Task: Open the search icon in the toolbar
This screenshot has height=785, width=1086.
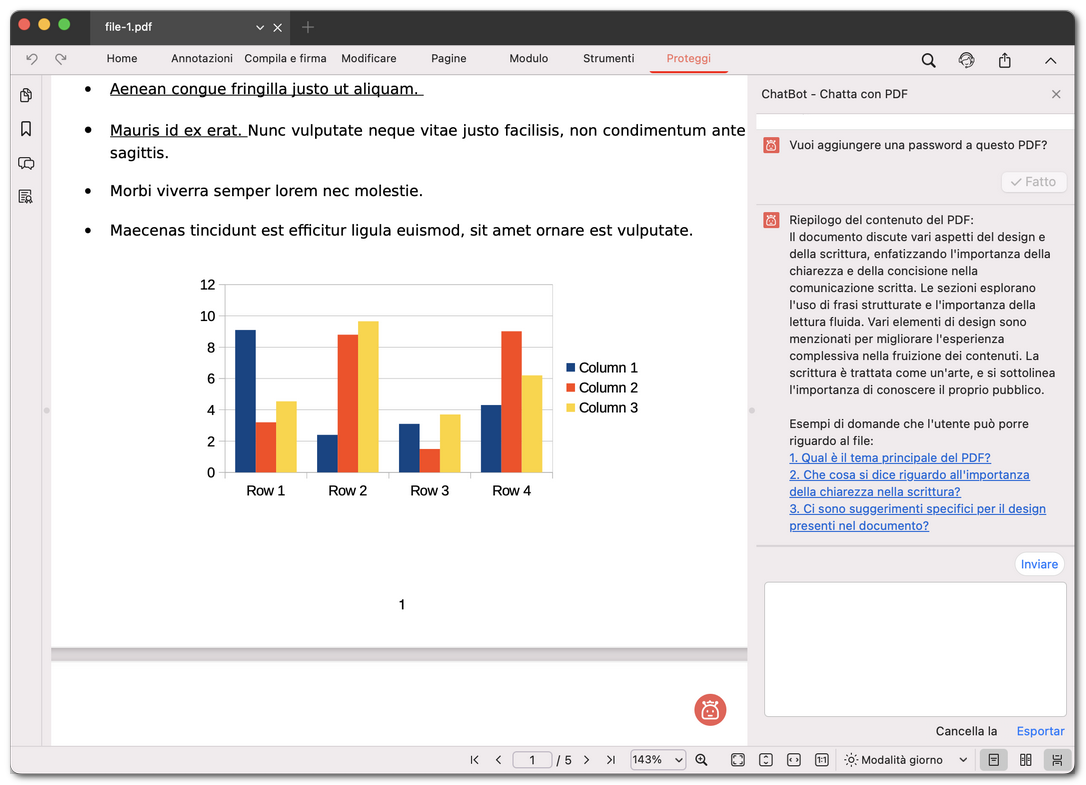Action: (928, 60)
